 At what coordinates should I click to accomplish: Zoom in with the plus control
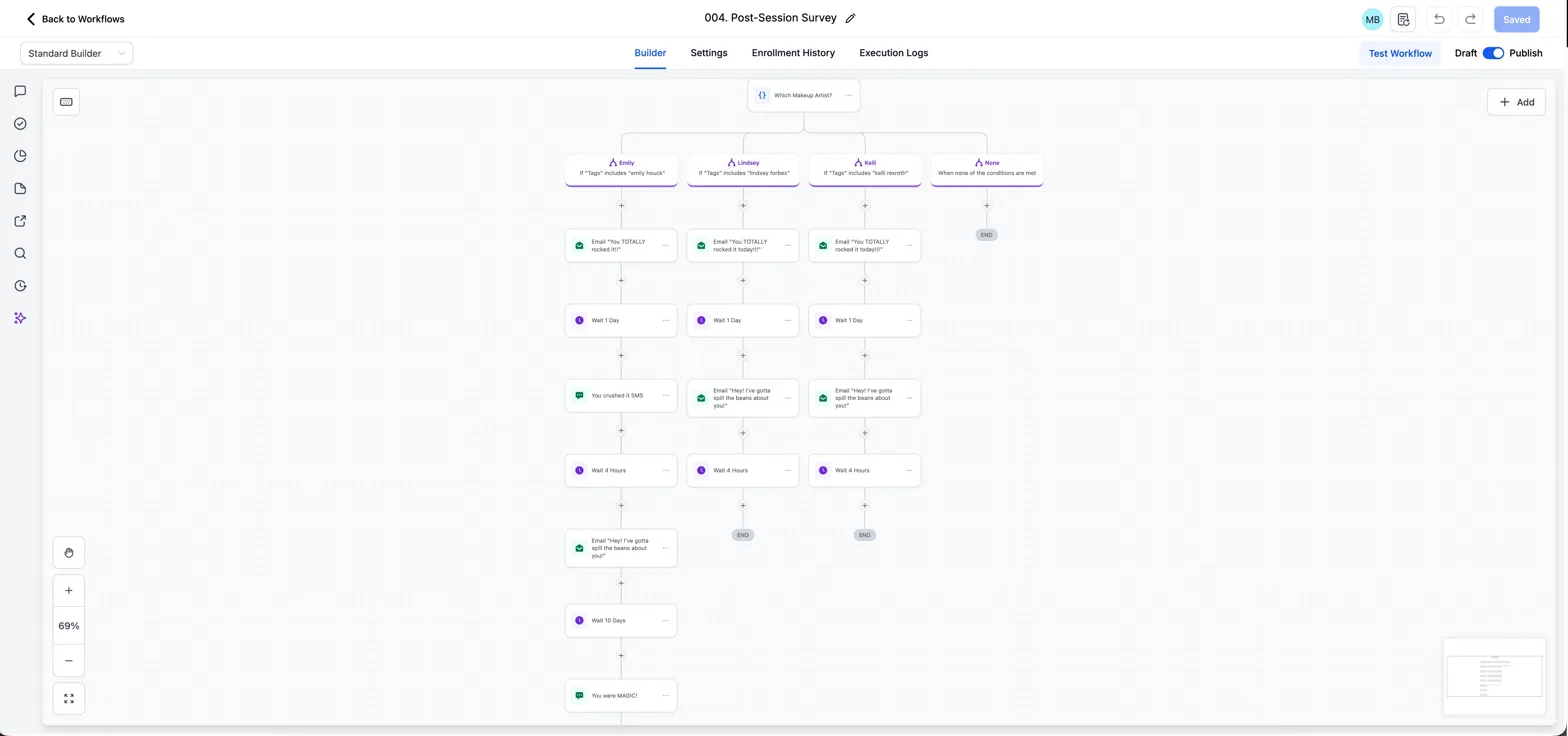point(69,590)
